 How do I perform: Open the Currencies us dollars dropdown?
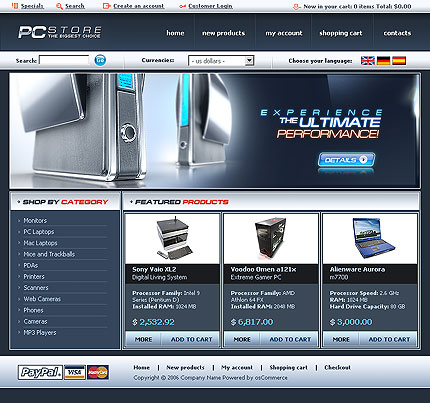(221, 61)
